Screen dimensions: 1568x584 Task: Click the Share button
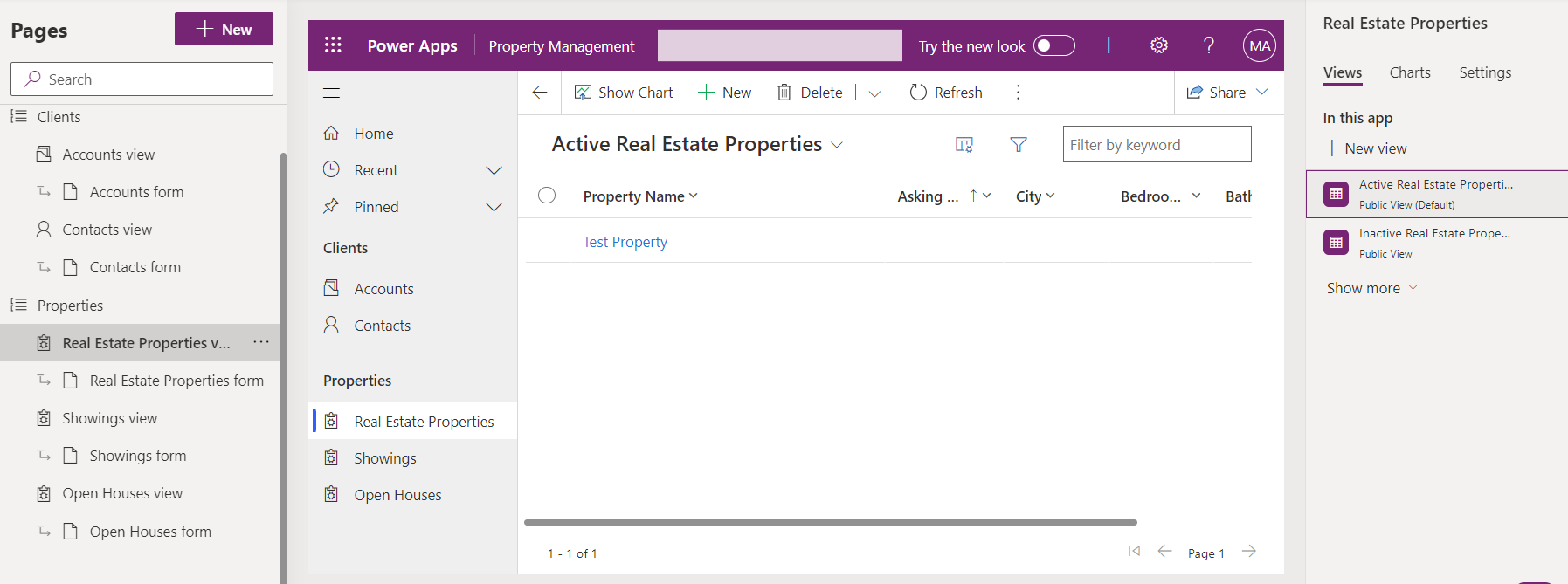pyautogui.click(x=1216, y=93)
